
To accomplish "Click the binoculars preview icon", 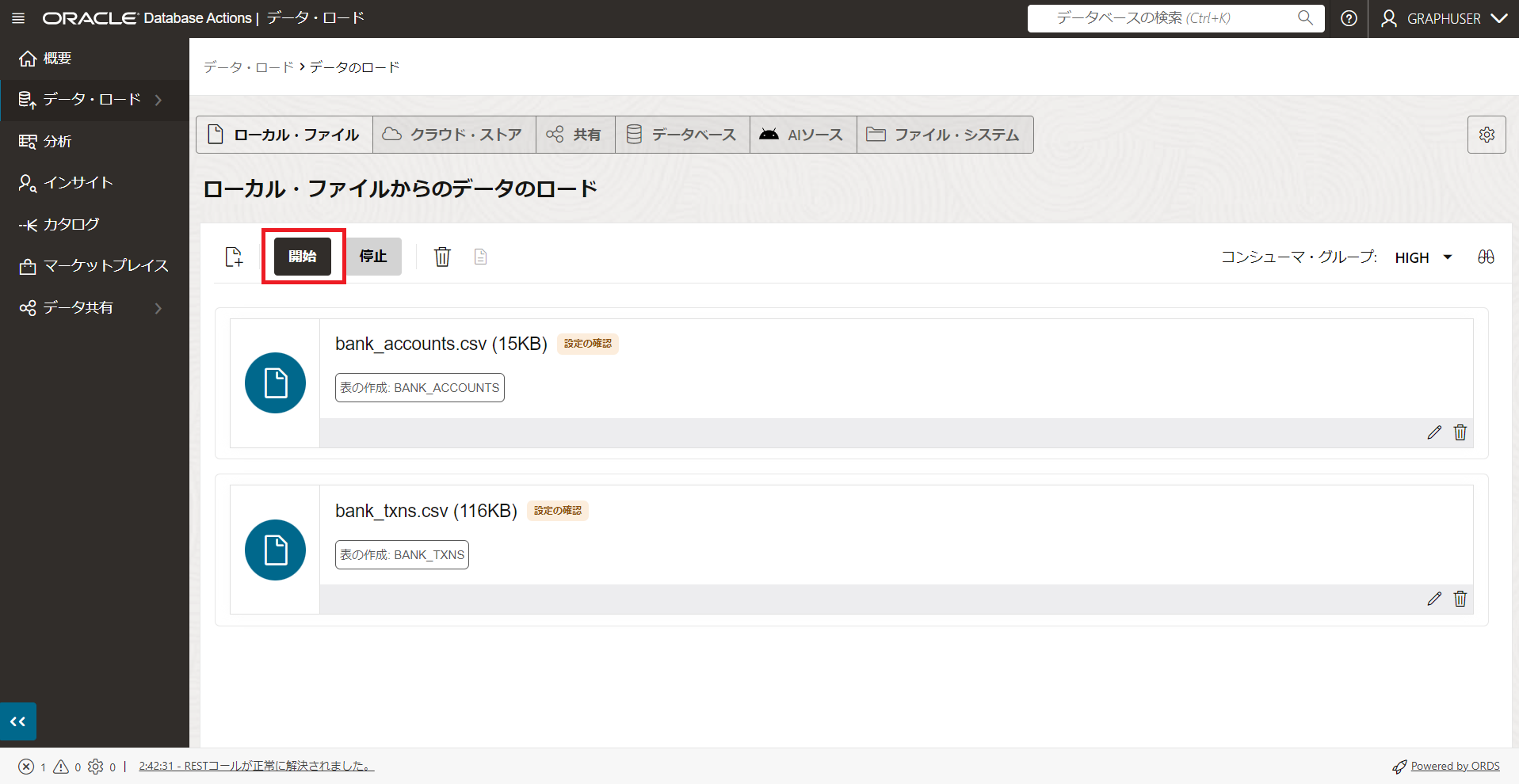I will click(1487, 256).
